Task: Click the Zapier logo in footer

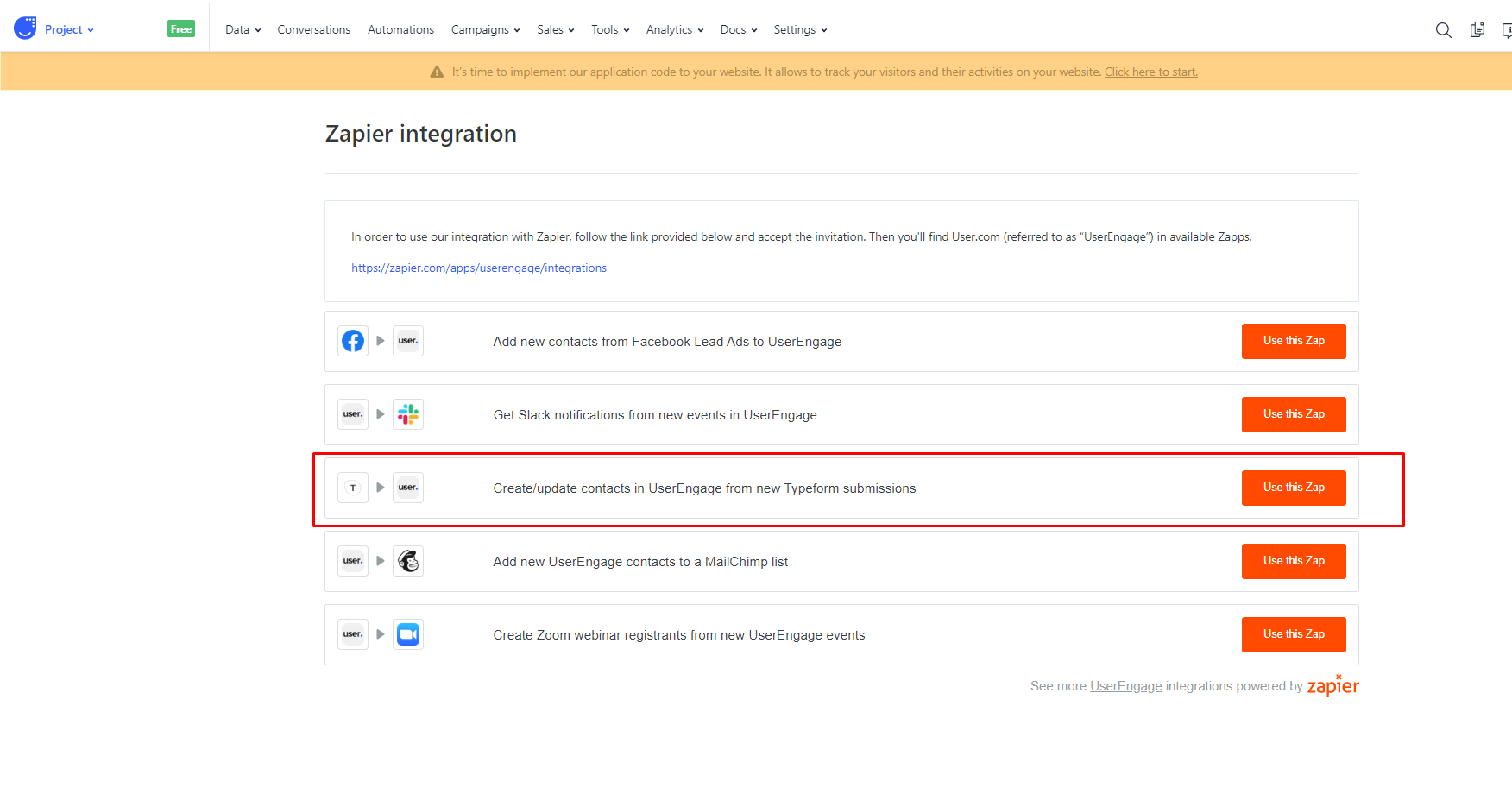Action: click(x=1333, y=685)
